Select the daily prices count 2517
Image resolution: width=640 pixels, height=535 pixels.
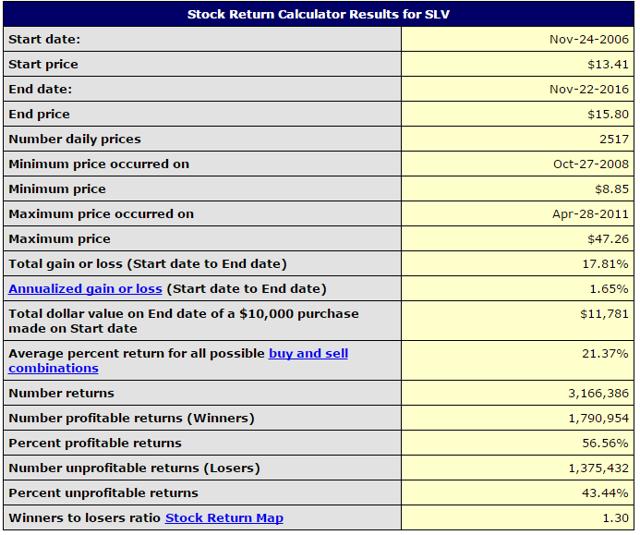coord(614,139)
